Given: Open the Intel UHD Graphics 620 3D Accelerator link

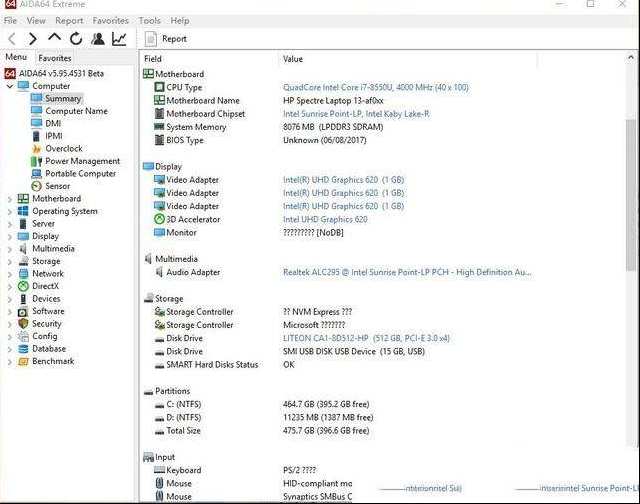Looking at the screenshot, I should point(325,220).
